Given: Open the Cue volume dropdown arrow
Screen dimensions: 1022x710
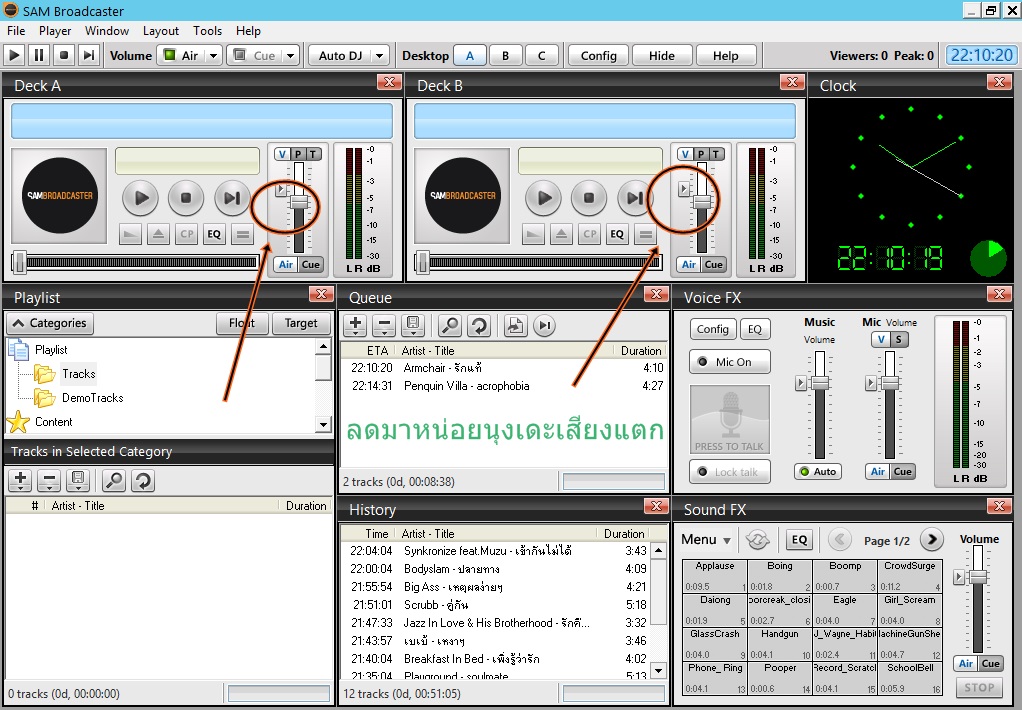Looking at the screenshot, I should click(291, 55).
